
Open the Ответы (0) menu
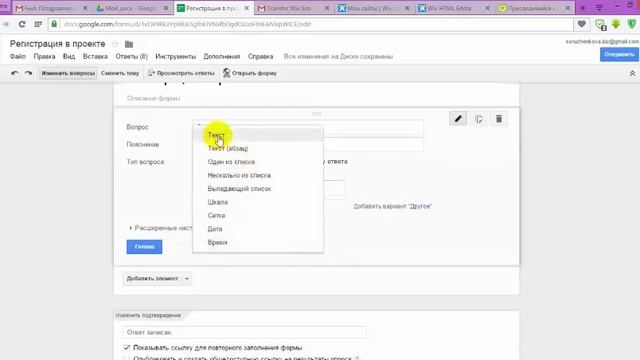pyautogui.click(x=131, y=56)
